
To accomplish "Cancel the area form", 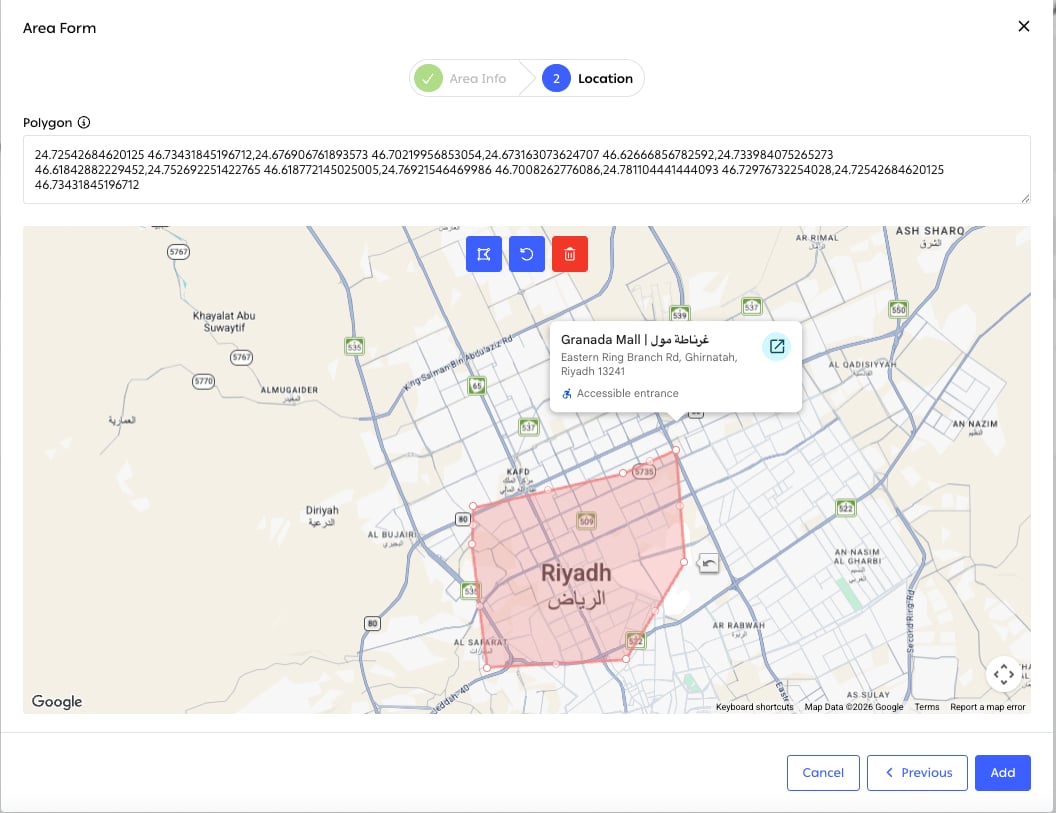I will [x=823, y=773].
